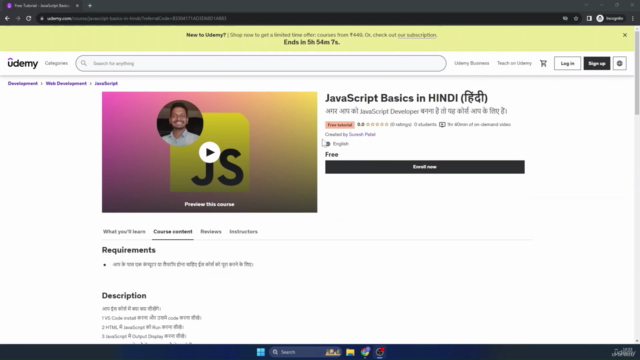Click the Requirements heading
Screen dimensions: 640x360
coord(129,250)
